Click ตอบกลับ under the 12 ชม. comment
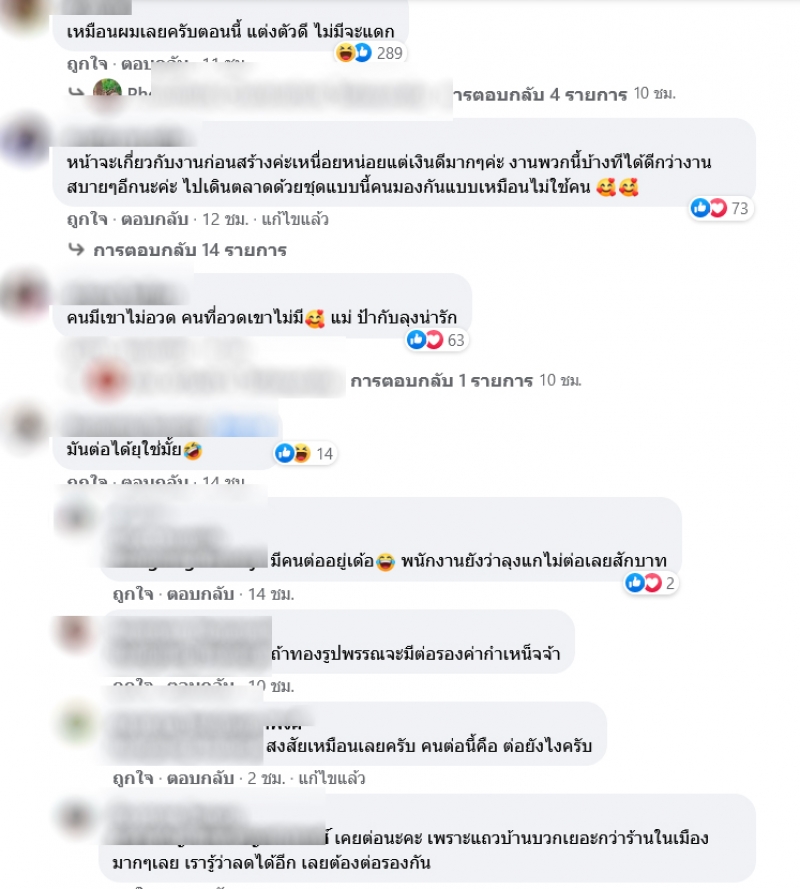The height and width of the screenshot is (889, 800). pos(154,219)
